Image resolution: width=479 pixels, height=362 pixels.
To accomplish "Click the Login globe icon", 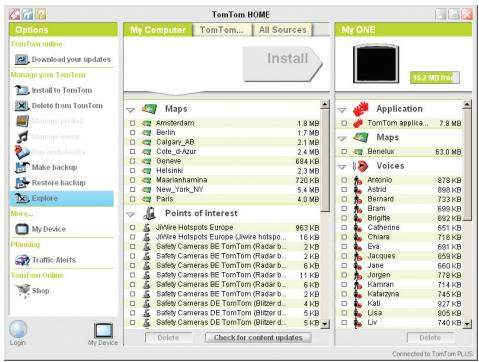I will pos(18,329).
